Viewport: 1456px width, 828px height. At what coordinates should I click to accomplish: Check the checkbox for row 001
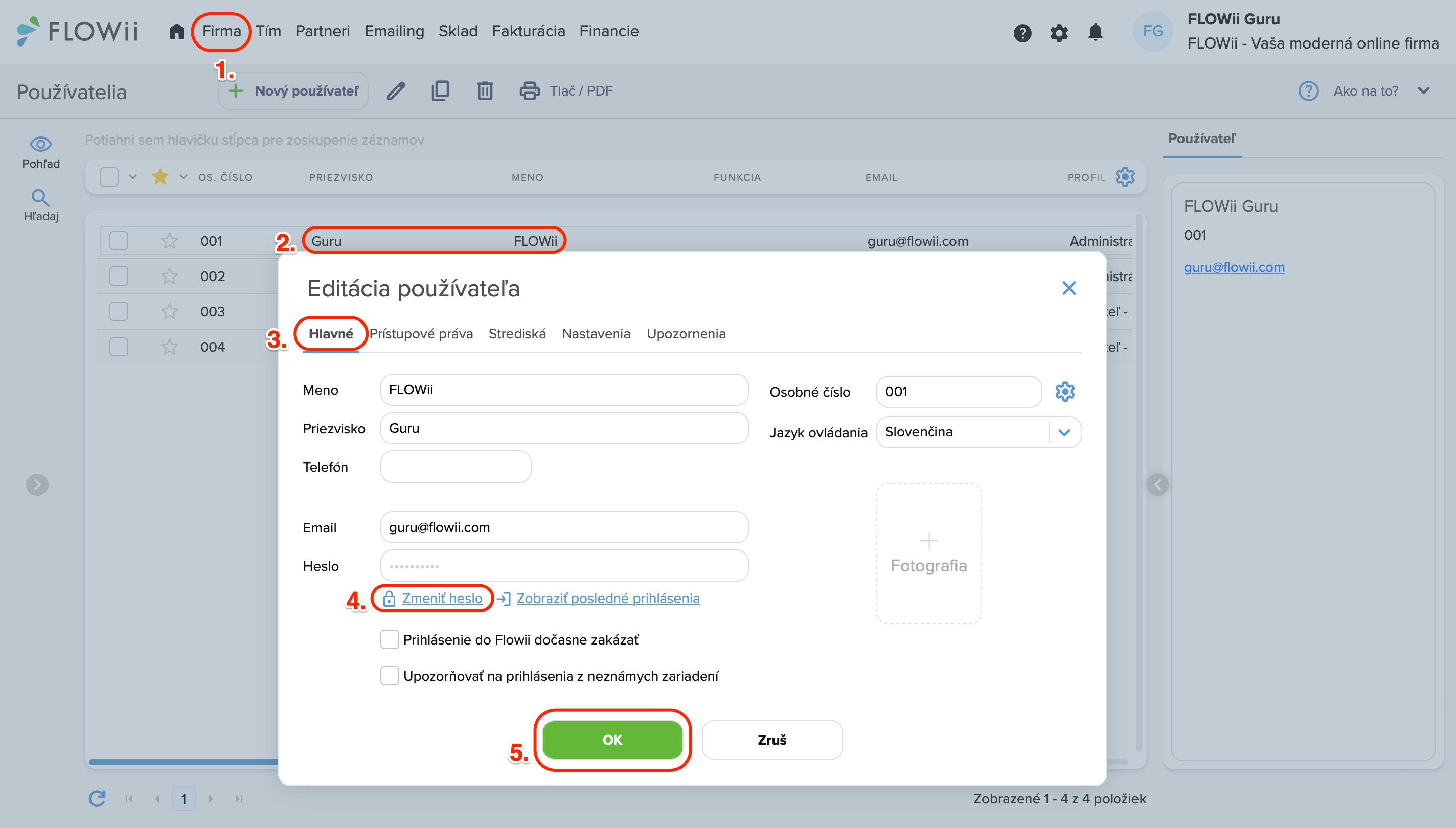118,241
